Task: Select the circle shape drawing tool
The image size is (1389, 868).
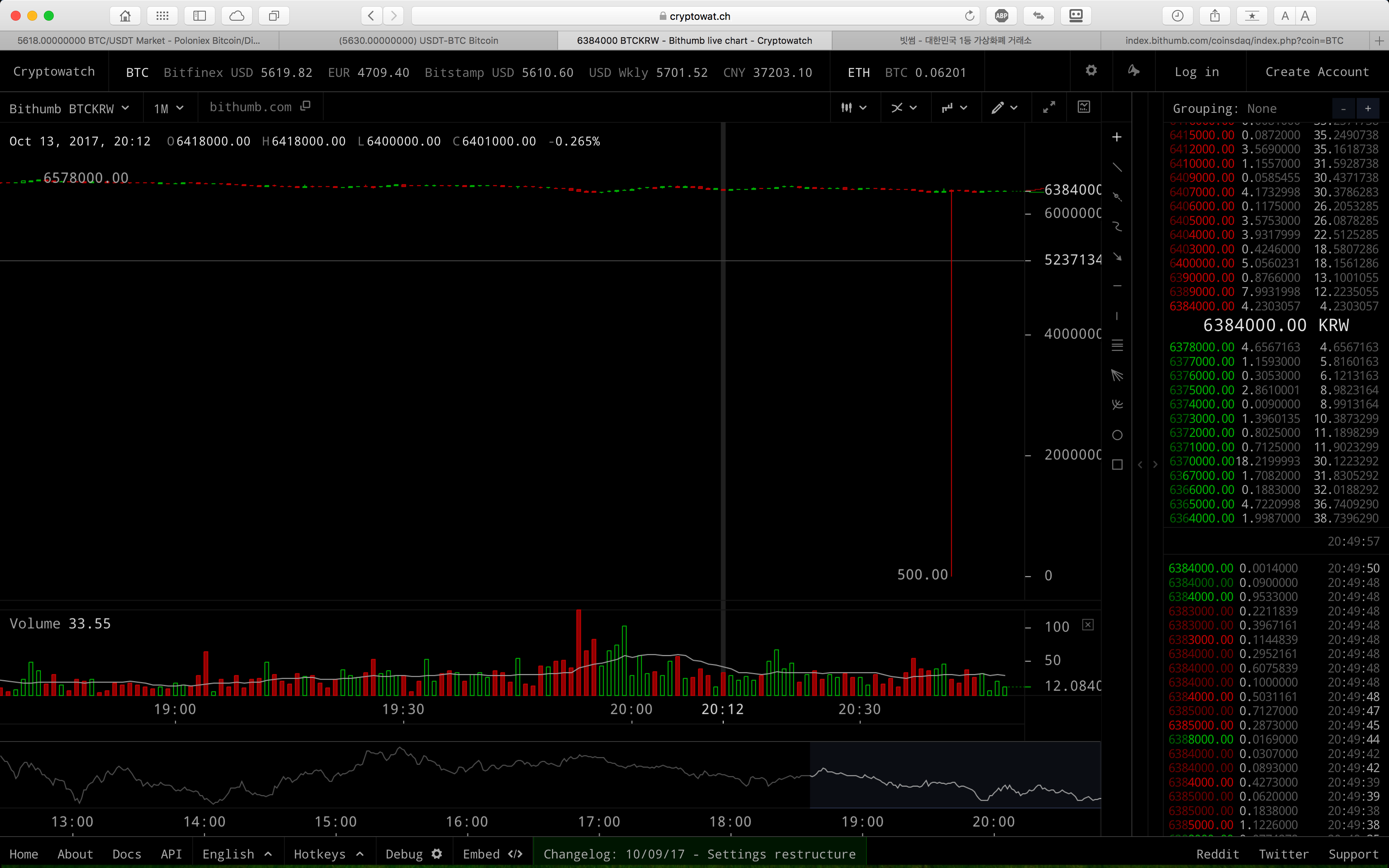Action: pos(1117,435)
